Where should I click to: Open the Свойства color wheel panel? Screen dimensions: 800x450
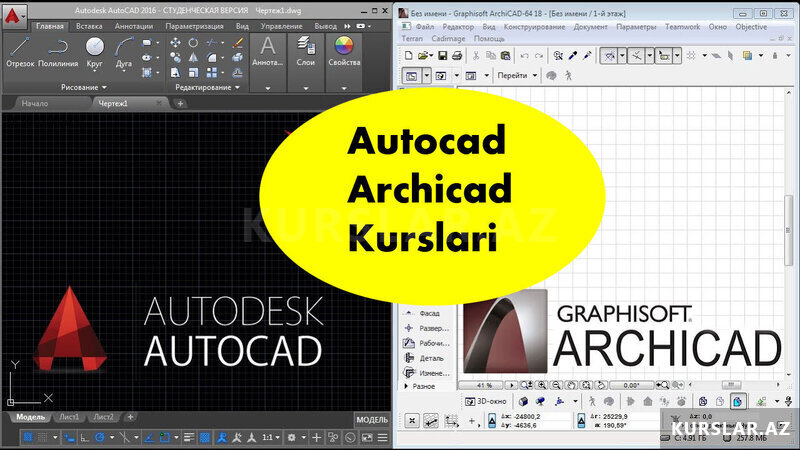pos(344,51)
